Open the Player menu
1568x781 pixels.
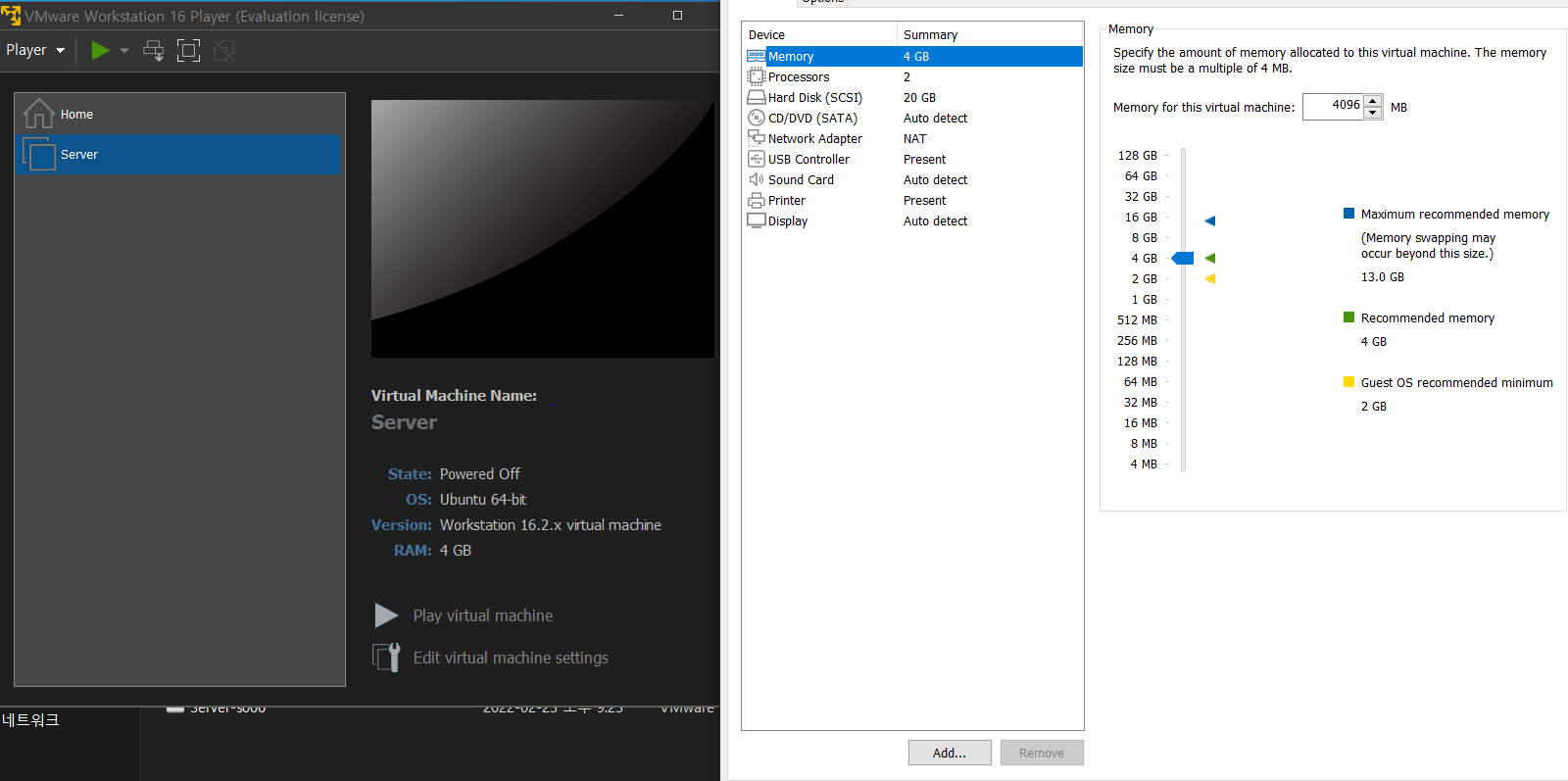coord(35,50)
